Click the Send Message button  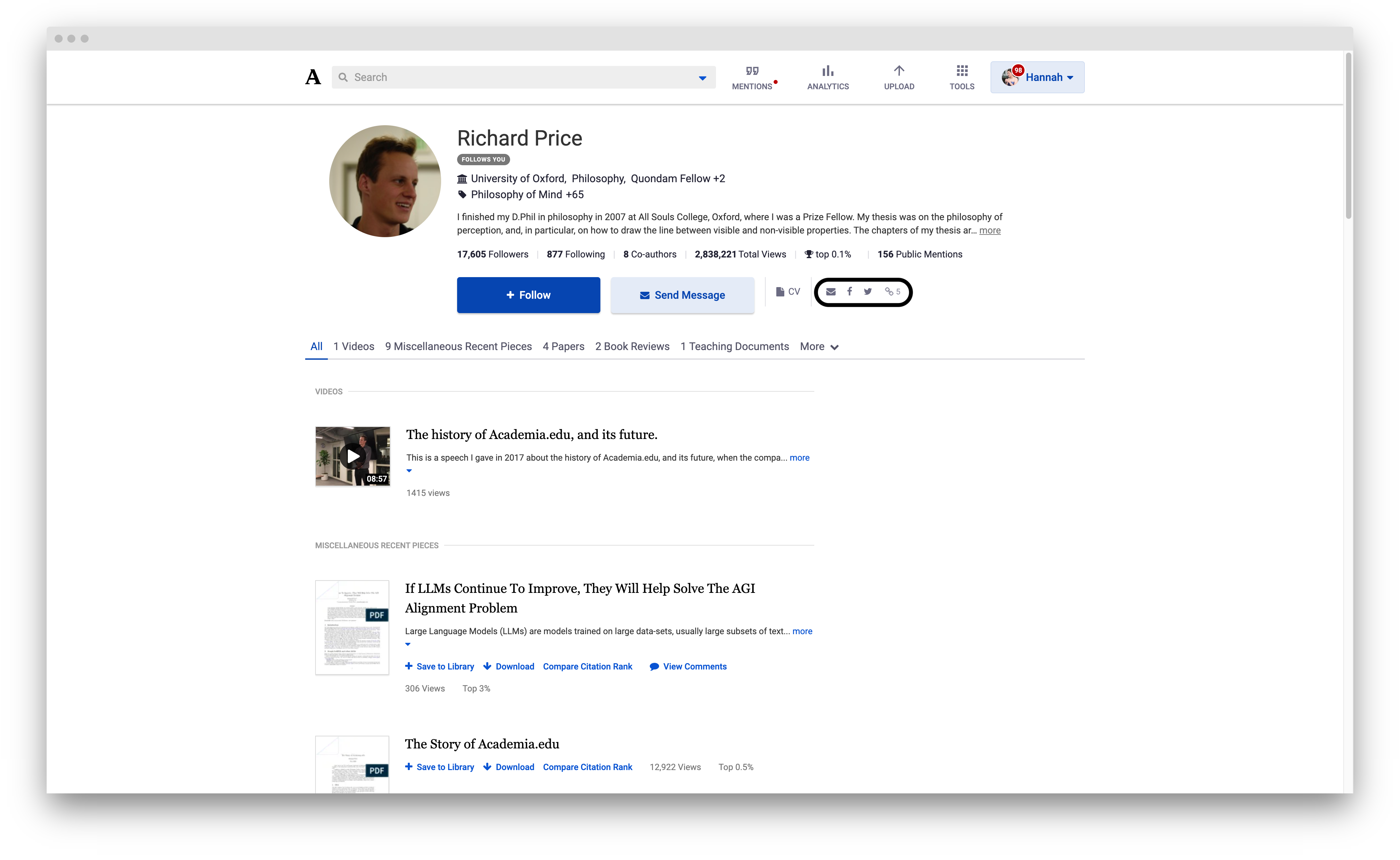click(682, 295)
